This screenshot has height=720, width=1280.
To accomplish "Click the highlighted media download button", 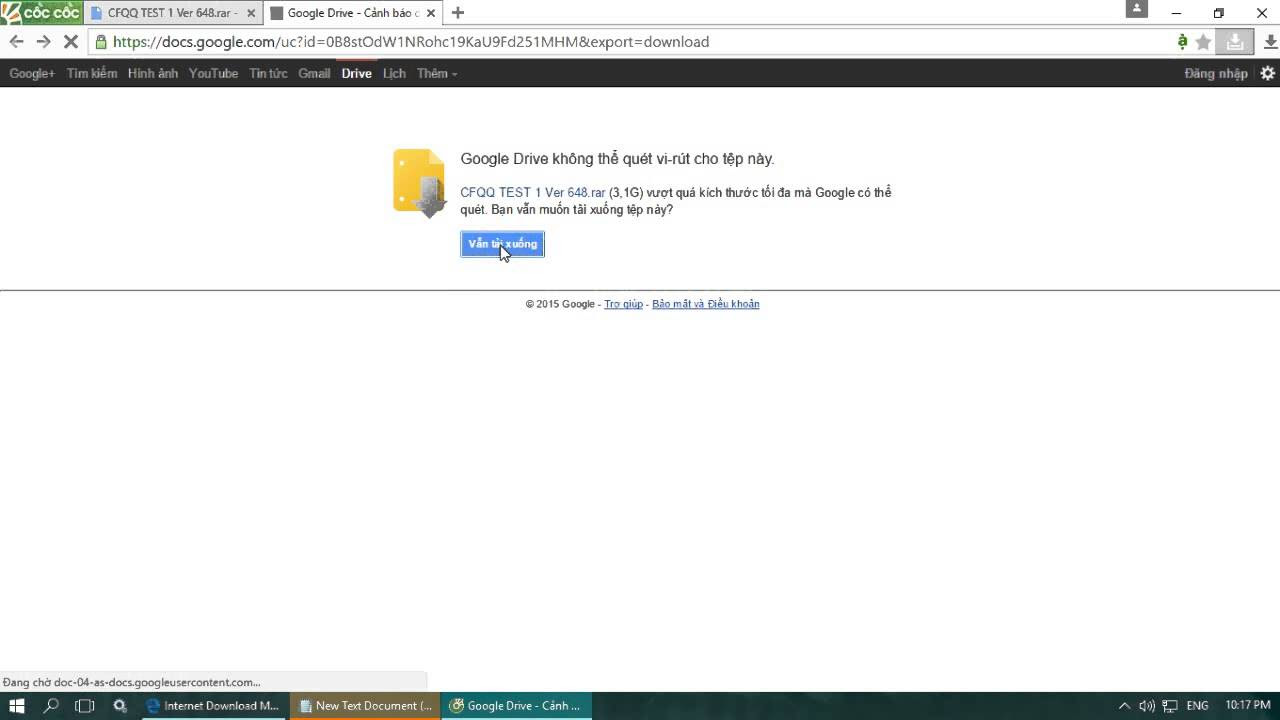I will (x=1235, y=42).
